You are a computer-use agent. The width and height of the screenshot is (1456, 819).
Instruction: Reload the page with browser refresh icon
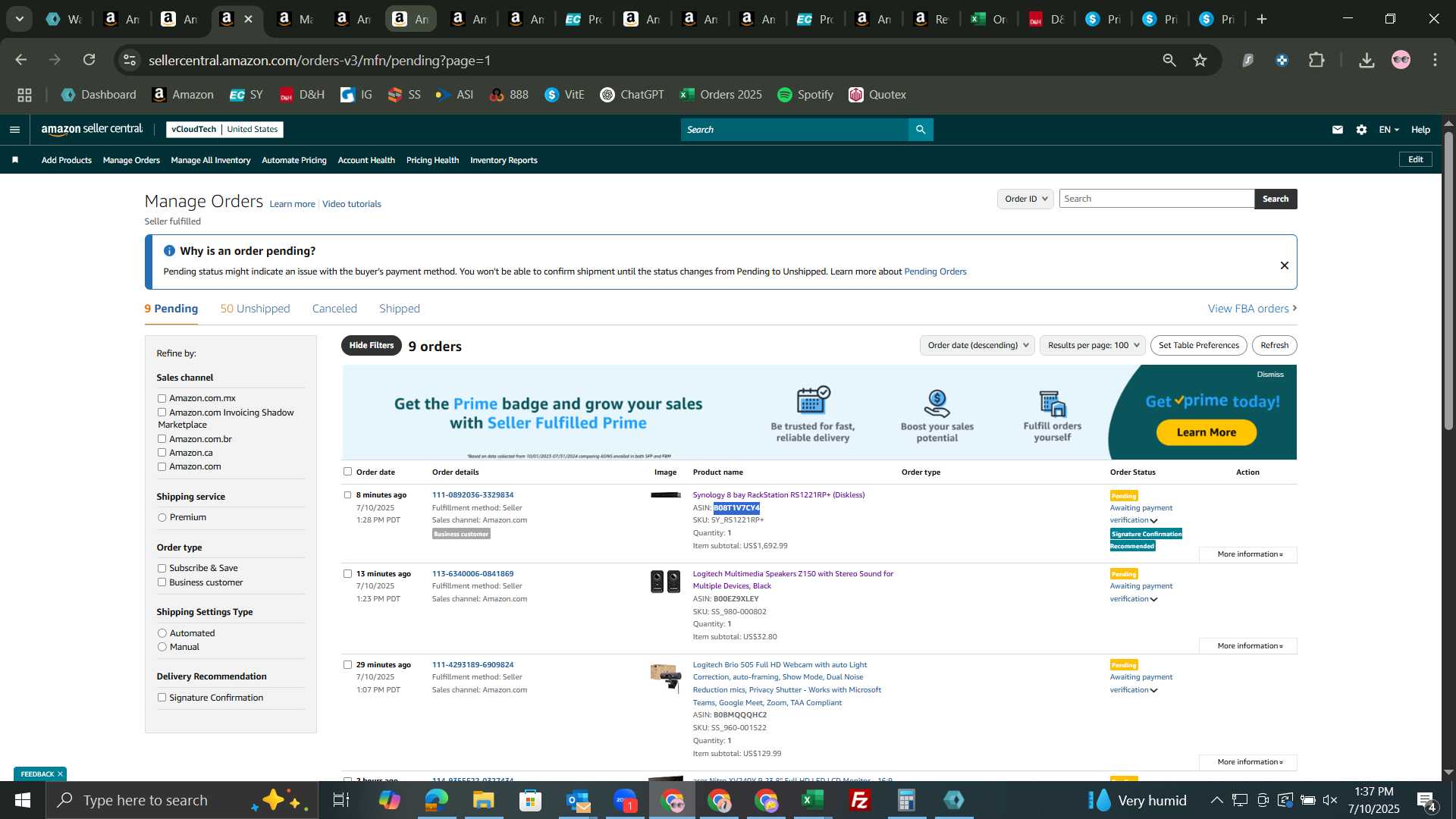89,60
